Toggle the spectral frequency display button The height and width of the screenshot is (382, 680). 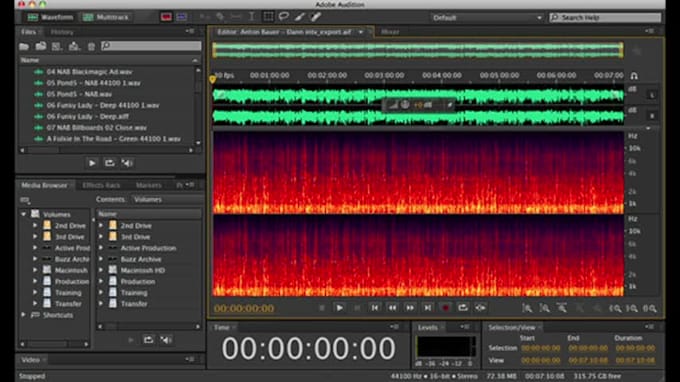coord(166,17)
